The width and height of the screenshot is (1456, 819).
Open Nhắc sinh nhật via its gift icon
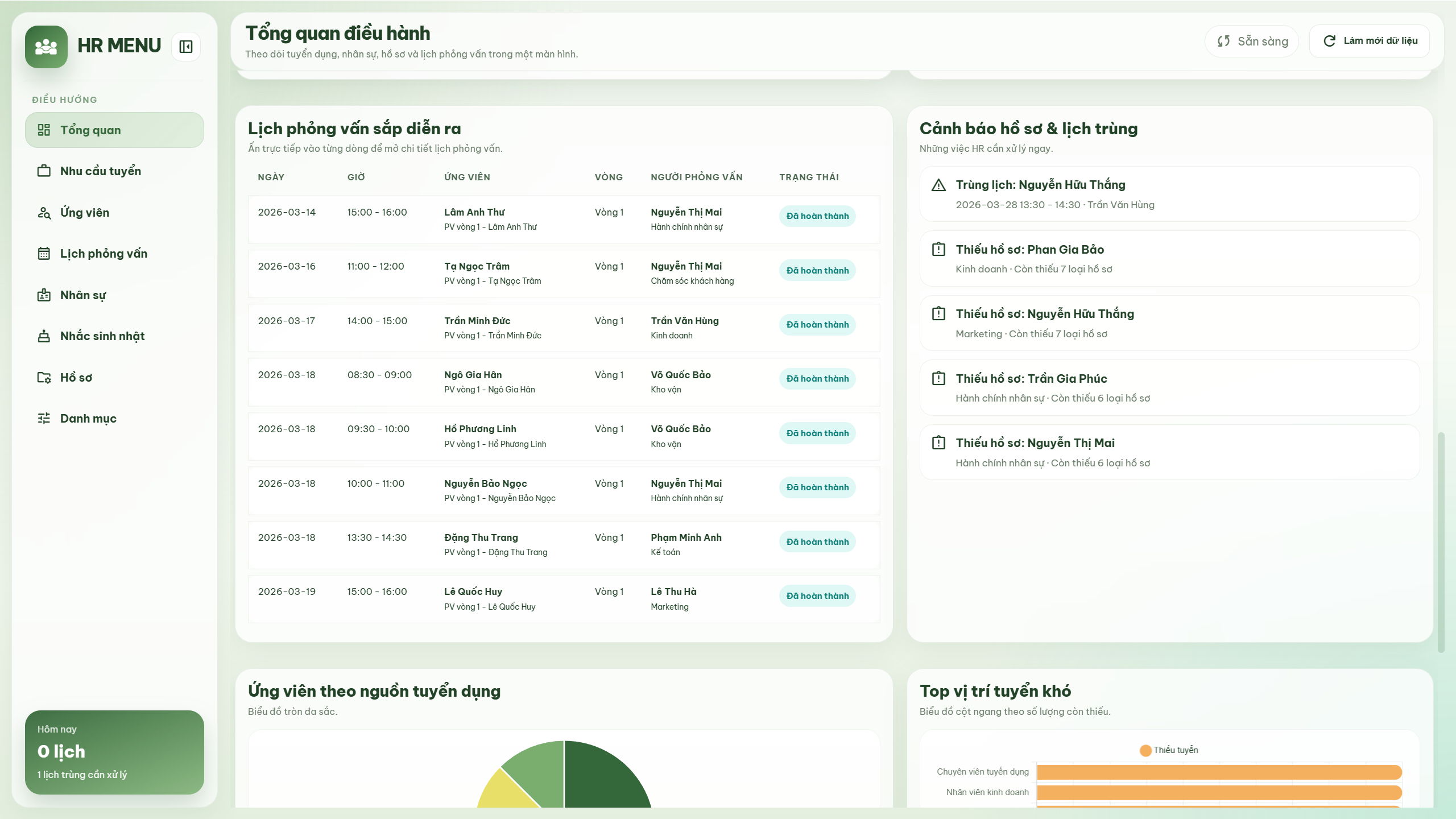(x=45, y=336)
